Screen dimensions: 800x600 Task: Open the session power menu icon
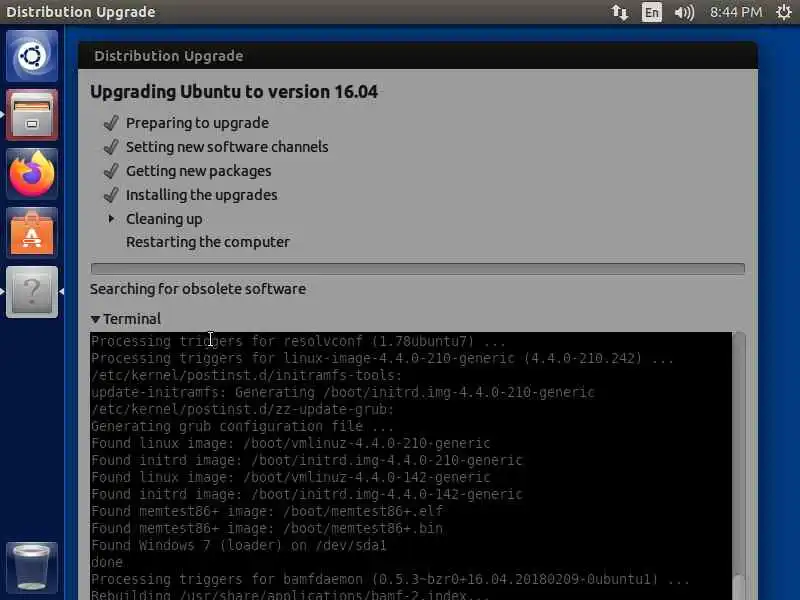pos(783,12)
